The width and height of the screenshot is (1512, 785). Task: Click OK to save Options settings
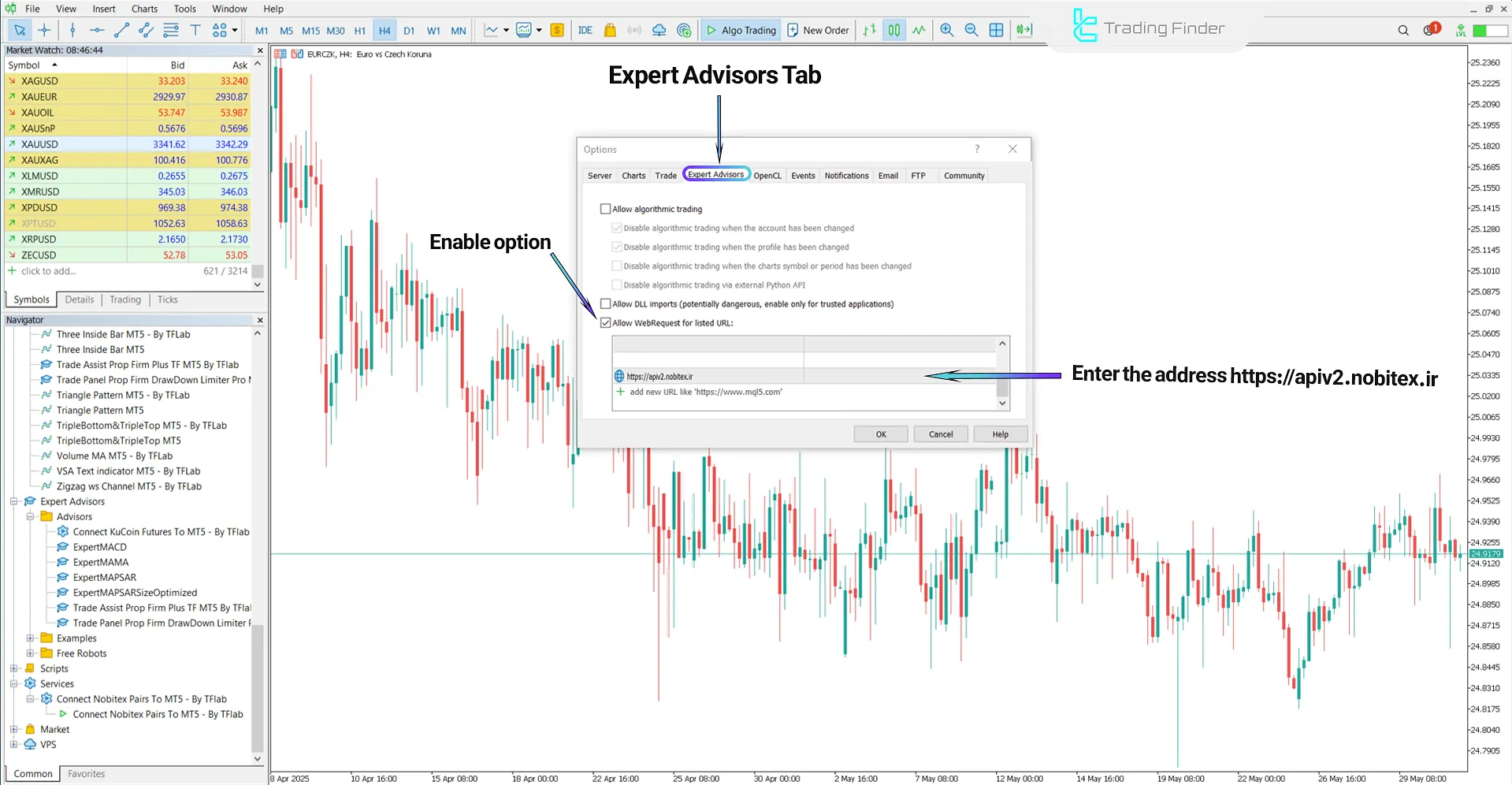tap(880, 433)
